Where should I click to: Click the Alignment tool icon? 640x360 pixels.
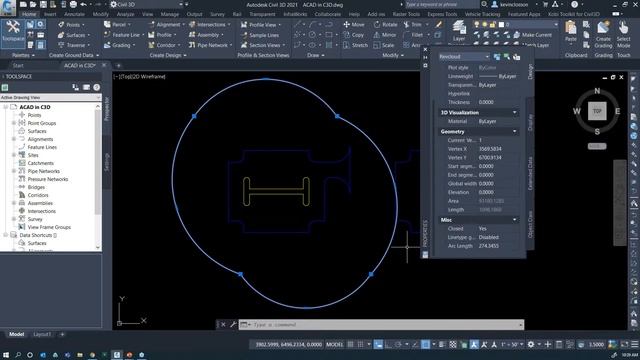click(x=151, y=24)
